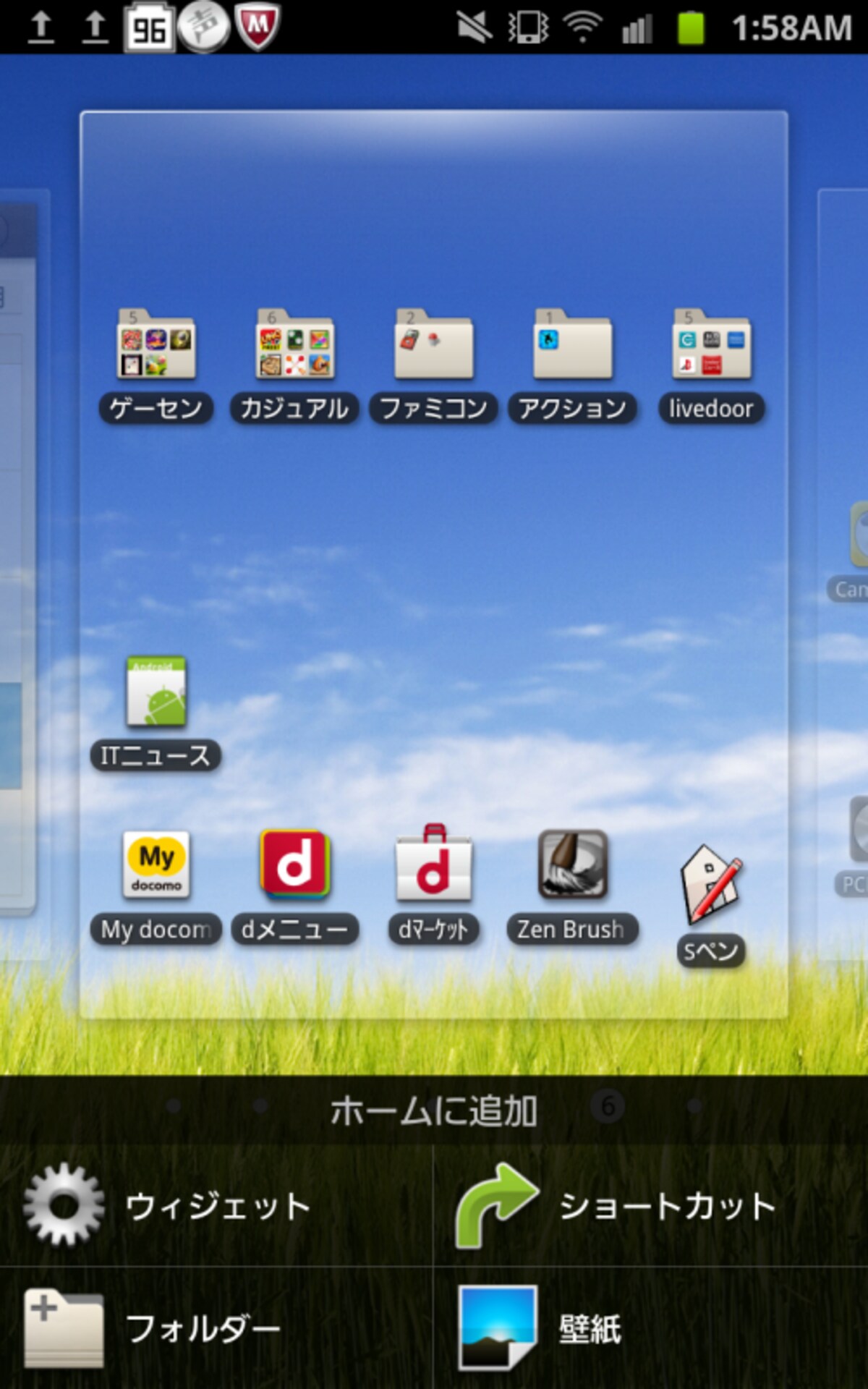
Task: Tap the ショートカット green arrow icon
Action: pyautogui.click(x=496, y=1205)
